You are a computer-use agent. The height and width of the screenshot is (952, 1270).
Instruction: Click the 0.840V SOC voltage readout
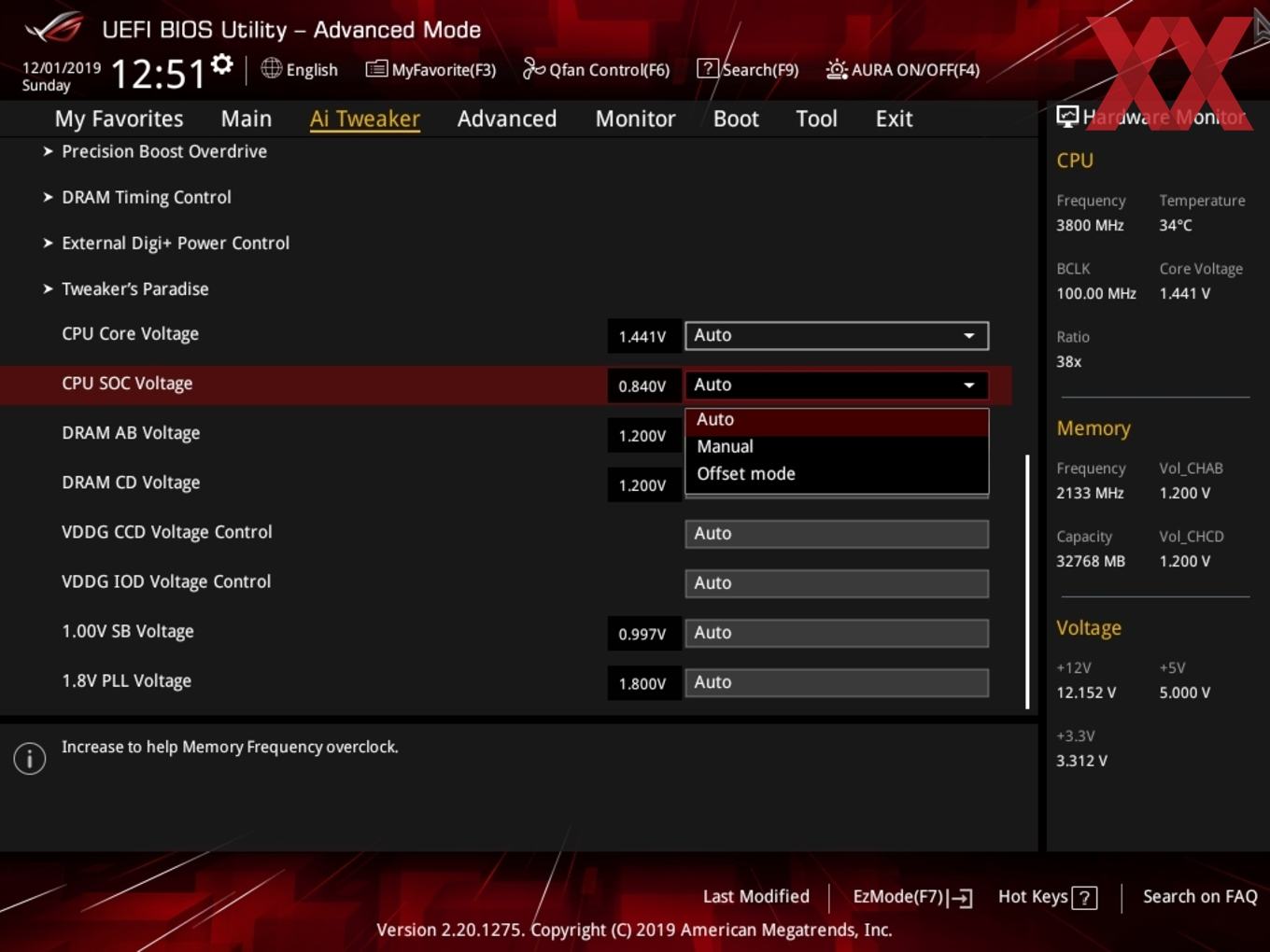[643, 386]
